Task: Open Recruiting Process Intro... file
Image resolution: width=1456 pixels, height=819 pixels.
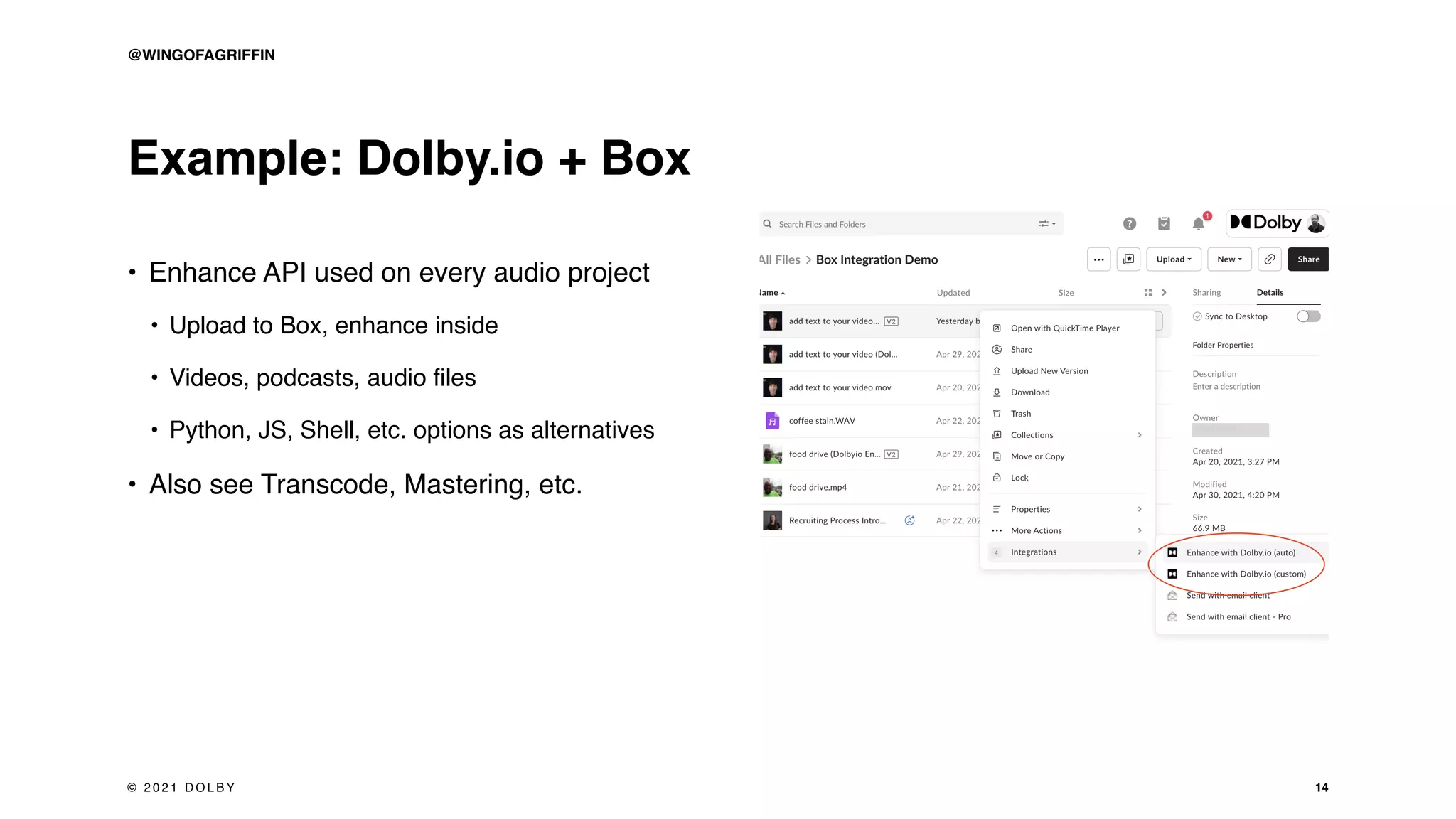Action: 837,520
